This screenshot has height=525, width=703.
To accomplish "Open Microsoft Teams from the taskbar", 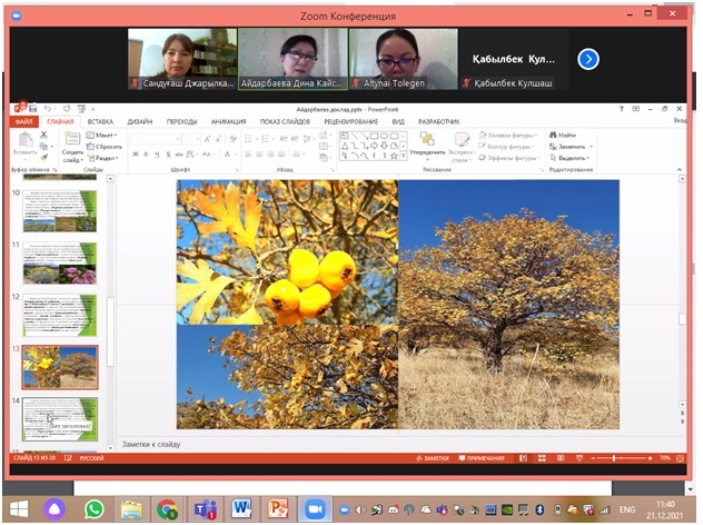I will pos(205,508).
